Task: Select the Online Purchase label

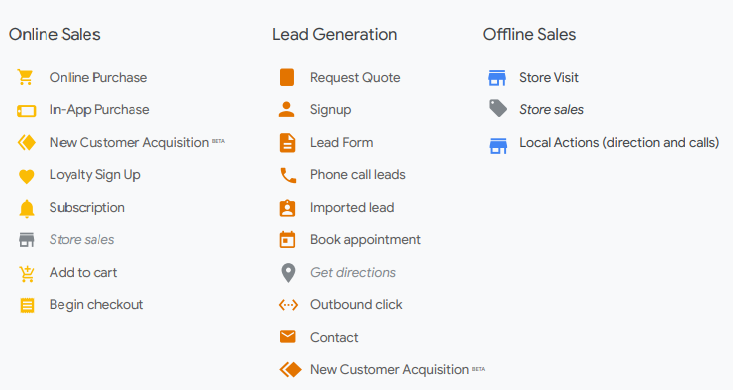Action: [x=98, y=77]
